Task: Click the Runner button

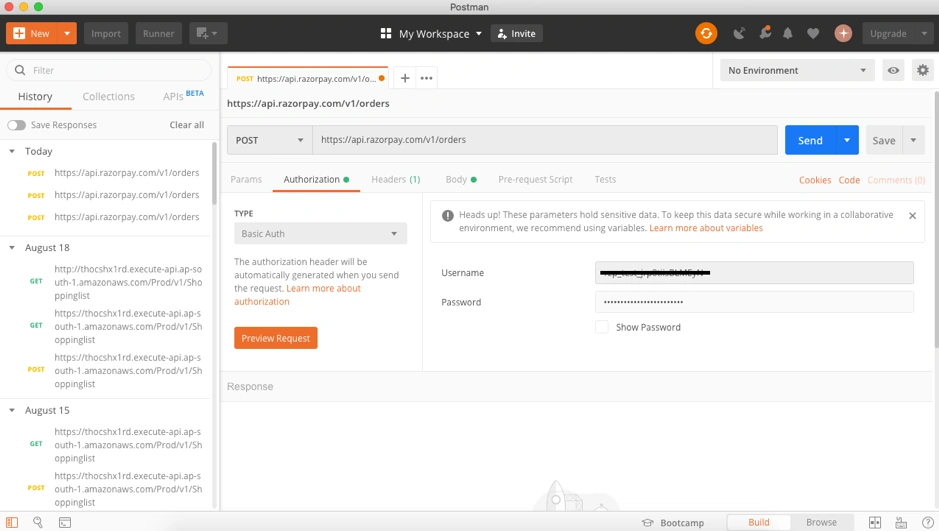Action: (x=158, y=34)
